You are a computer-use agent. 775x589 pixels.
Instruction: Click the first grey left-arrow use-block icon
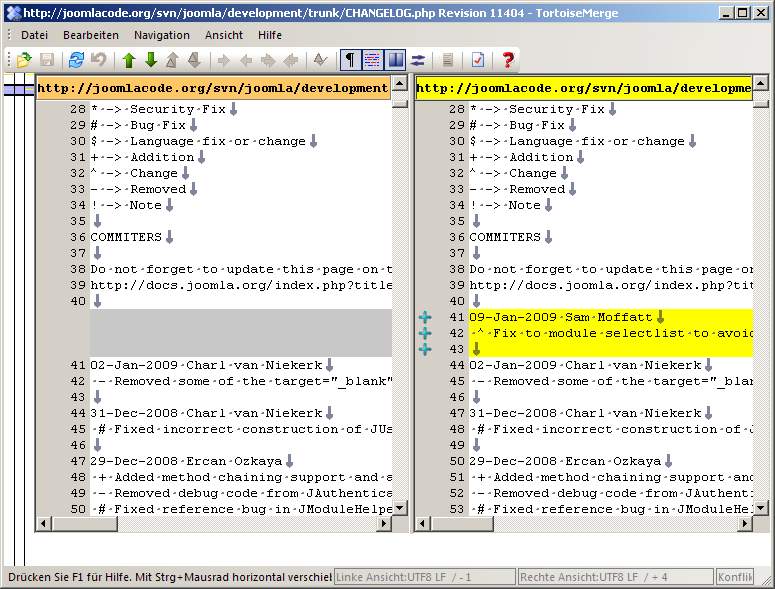[246, 60]
